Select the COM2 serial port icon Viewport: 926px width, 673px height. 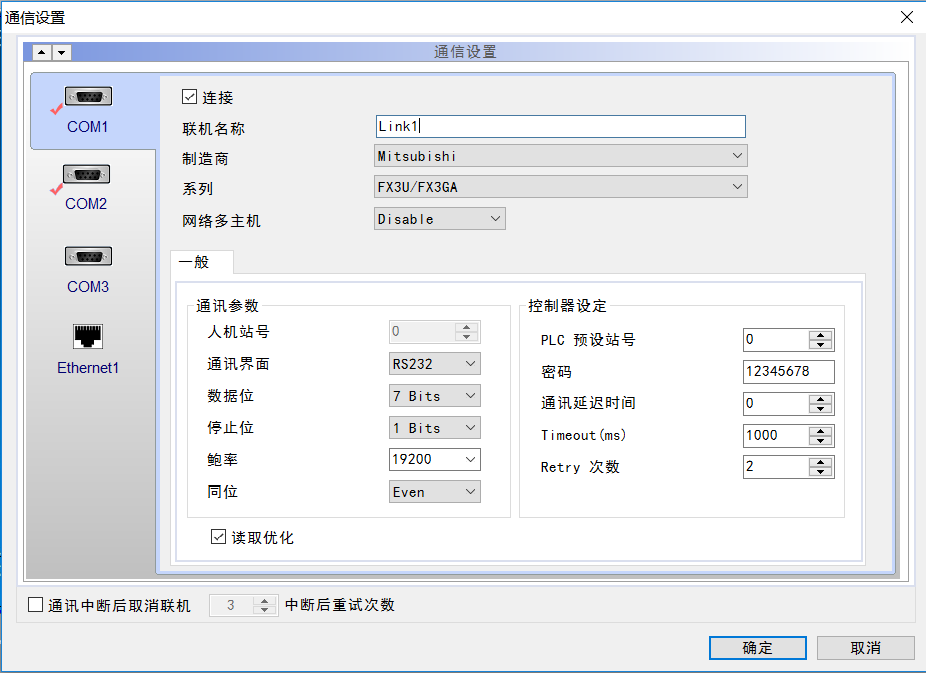86,175
